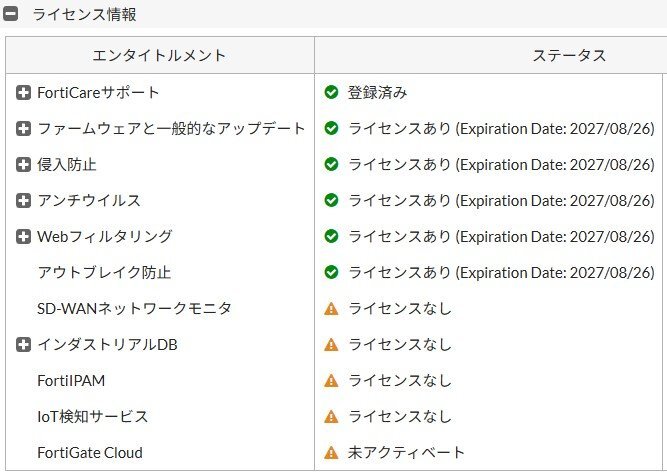The width and height of the screenshot is (667, 473).
Task: Click the エンタイトルメント column header
Action: point(159,56)
